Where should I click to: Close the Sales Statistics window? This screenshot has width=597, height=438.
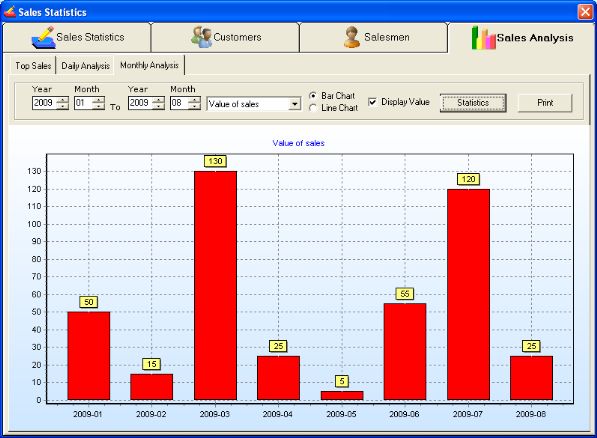585,12
